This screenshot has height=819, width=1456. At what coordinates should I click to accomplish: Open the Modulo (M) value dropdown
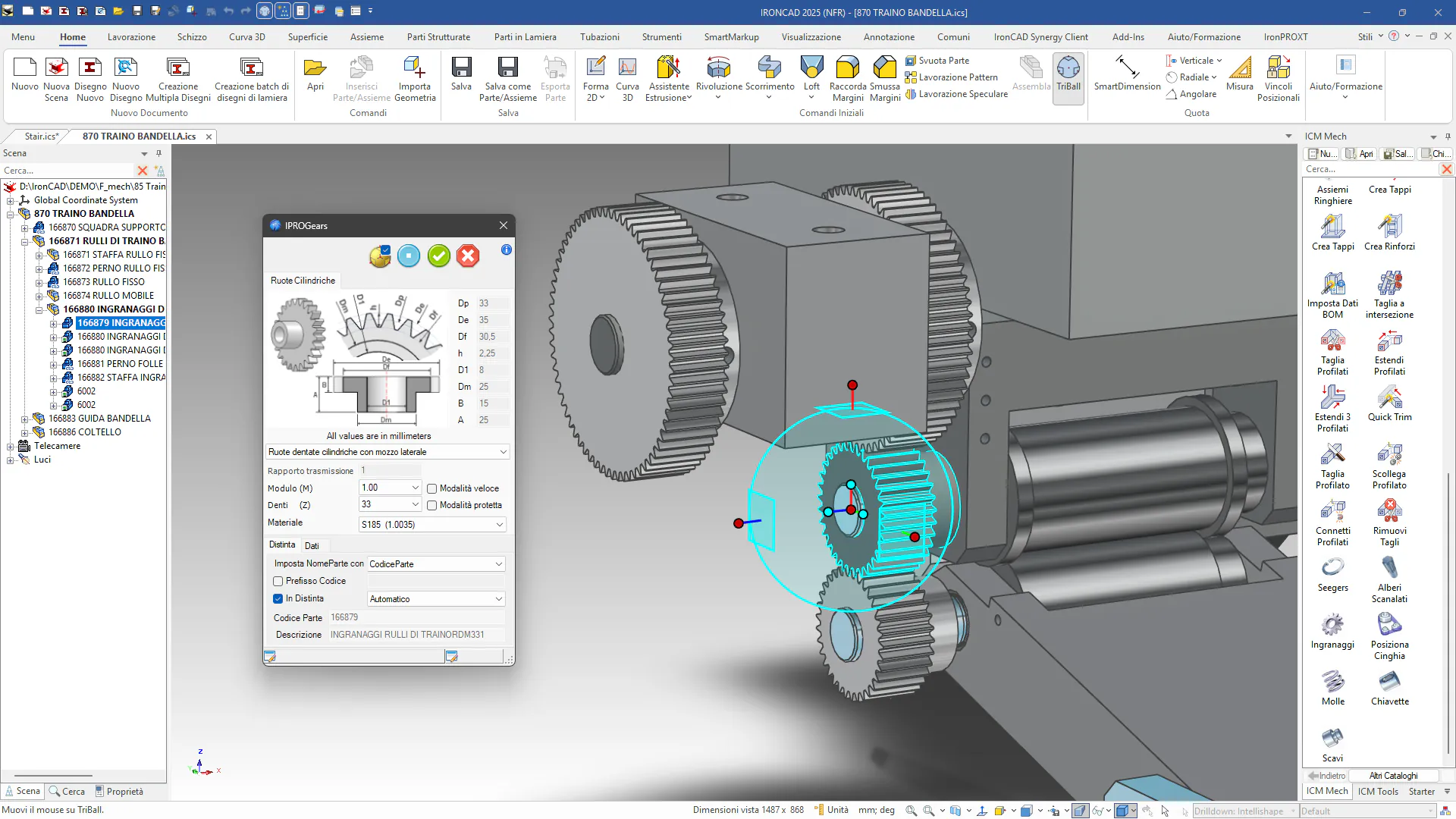coord(415,488)
